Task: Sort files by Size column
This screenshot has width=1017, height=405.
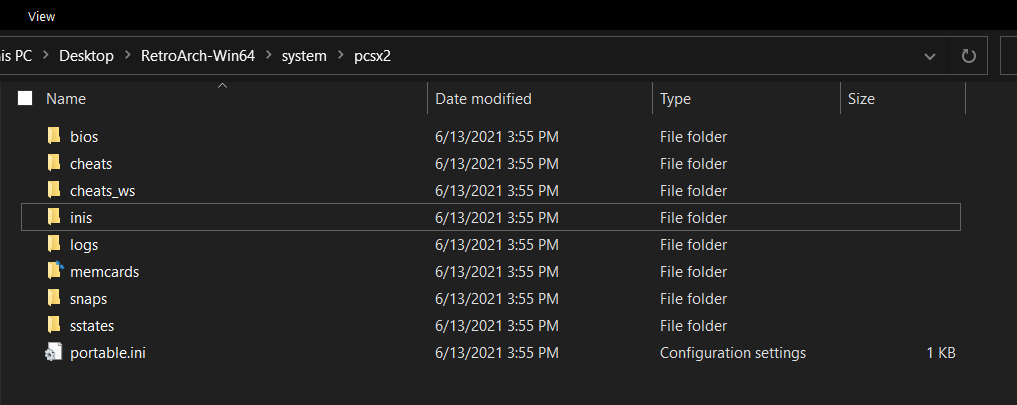Action: 861,99
